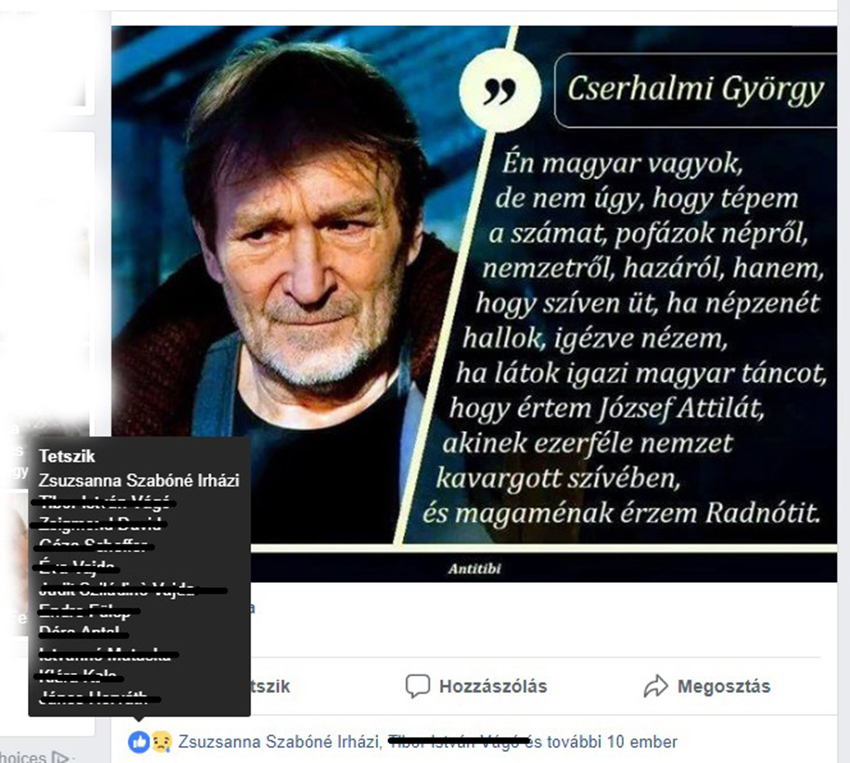Click the Tetszik heading in the tooltip
This screenshot has height=763, width=850.
tap(67, 456)
